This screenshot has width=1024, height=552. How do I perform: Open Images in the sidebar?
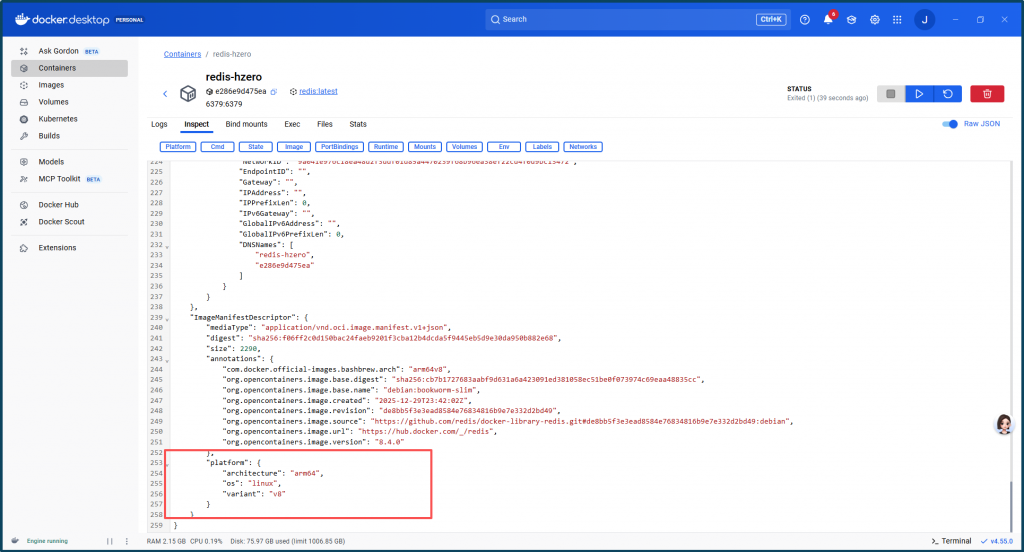(51, 85)
